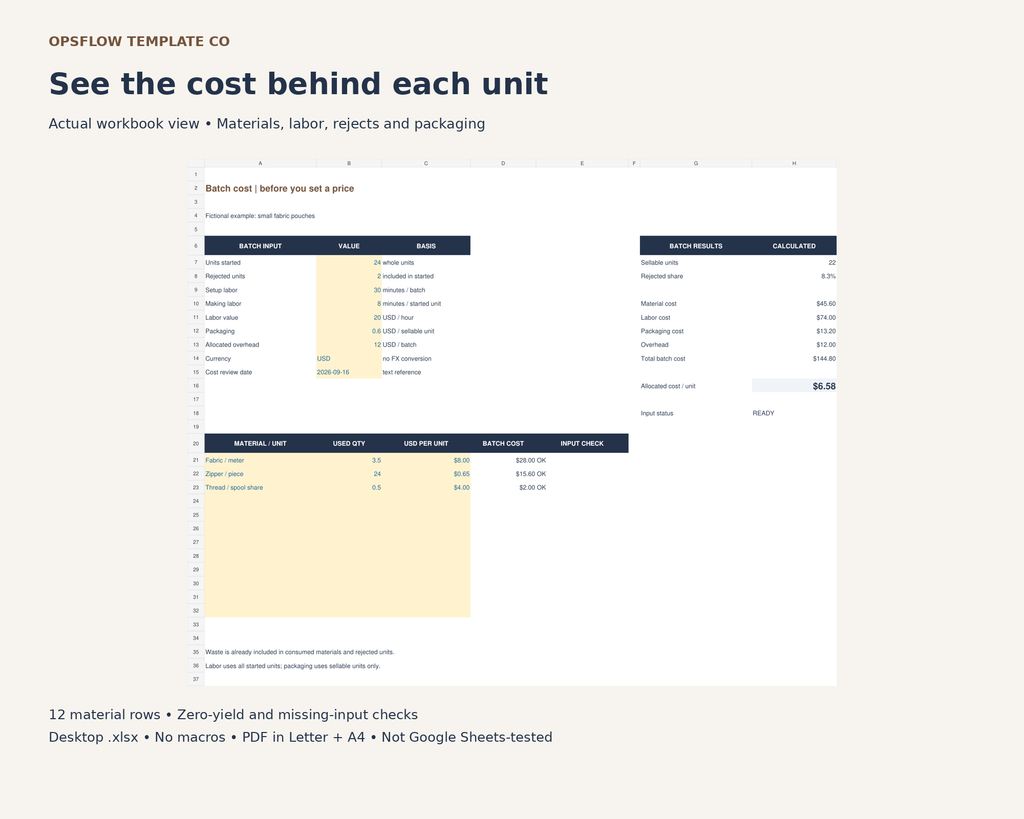
Task: Click the INPUT CHECK header cell
Action: (x=582, y=443)
